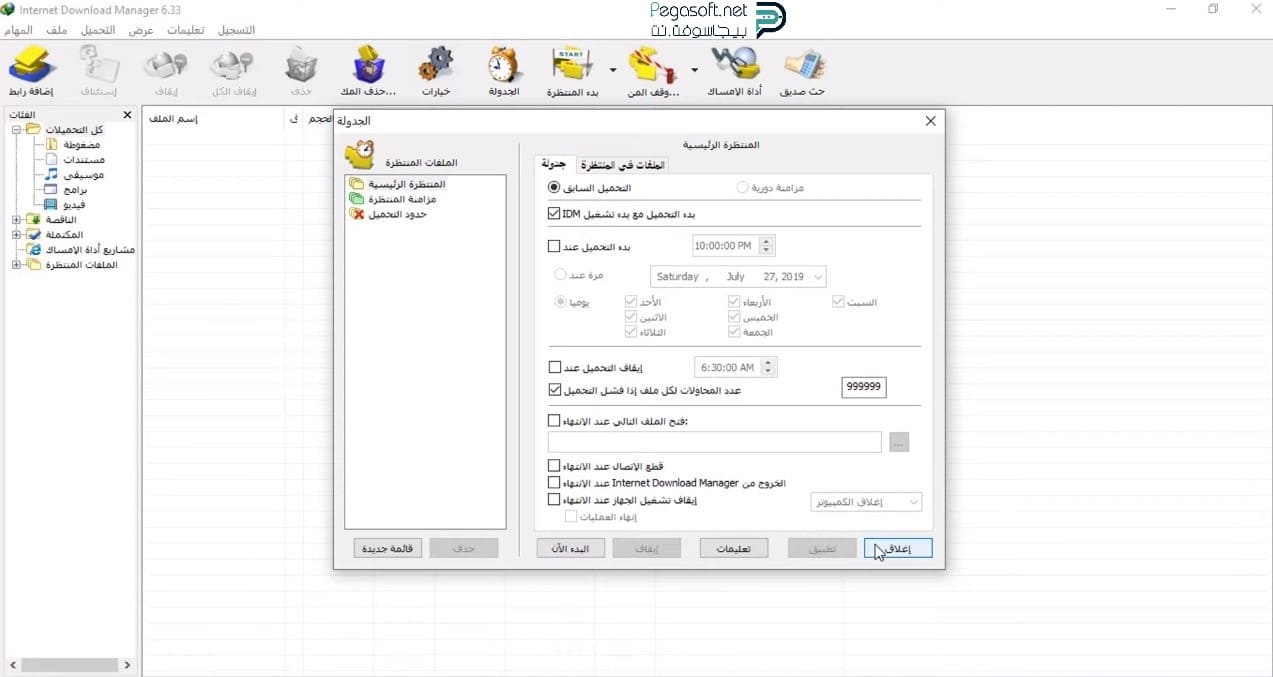The width and height of the screenshot is (1273, 677).
Task: Open the View (عرض) menu
Action: (x=141, y=30)
